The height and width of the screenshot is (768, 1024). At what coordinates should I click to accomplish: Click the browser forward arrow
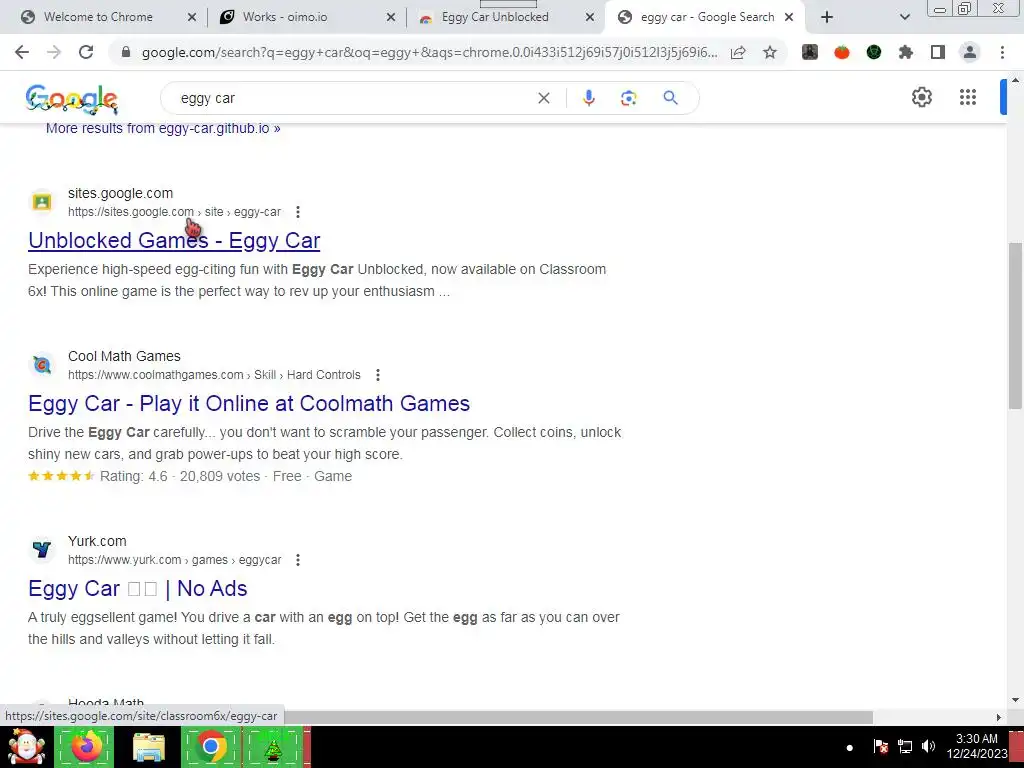tap(54, 52)
